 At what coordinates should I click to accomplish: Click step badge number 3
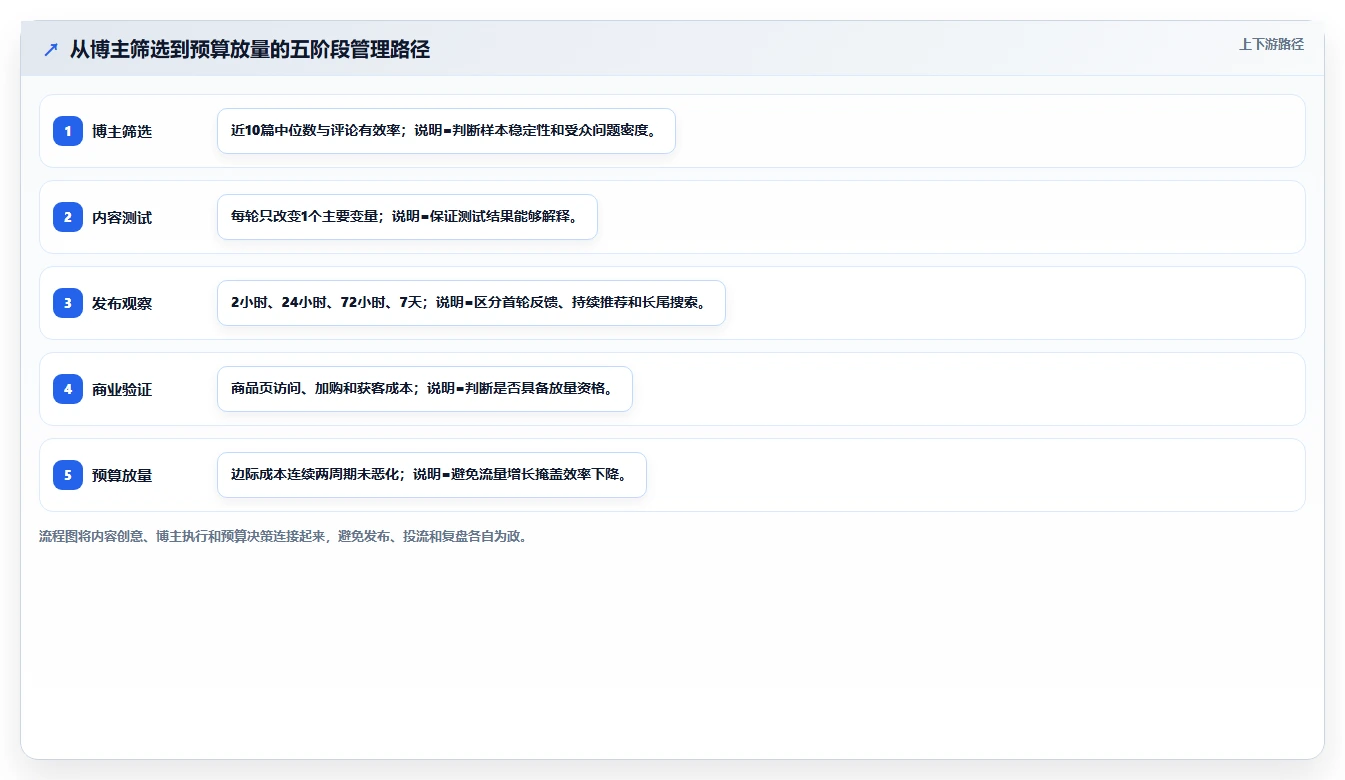click(68, 303)
